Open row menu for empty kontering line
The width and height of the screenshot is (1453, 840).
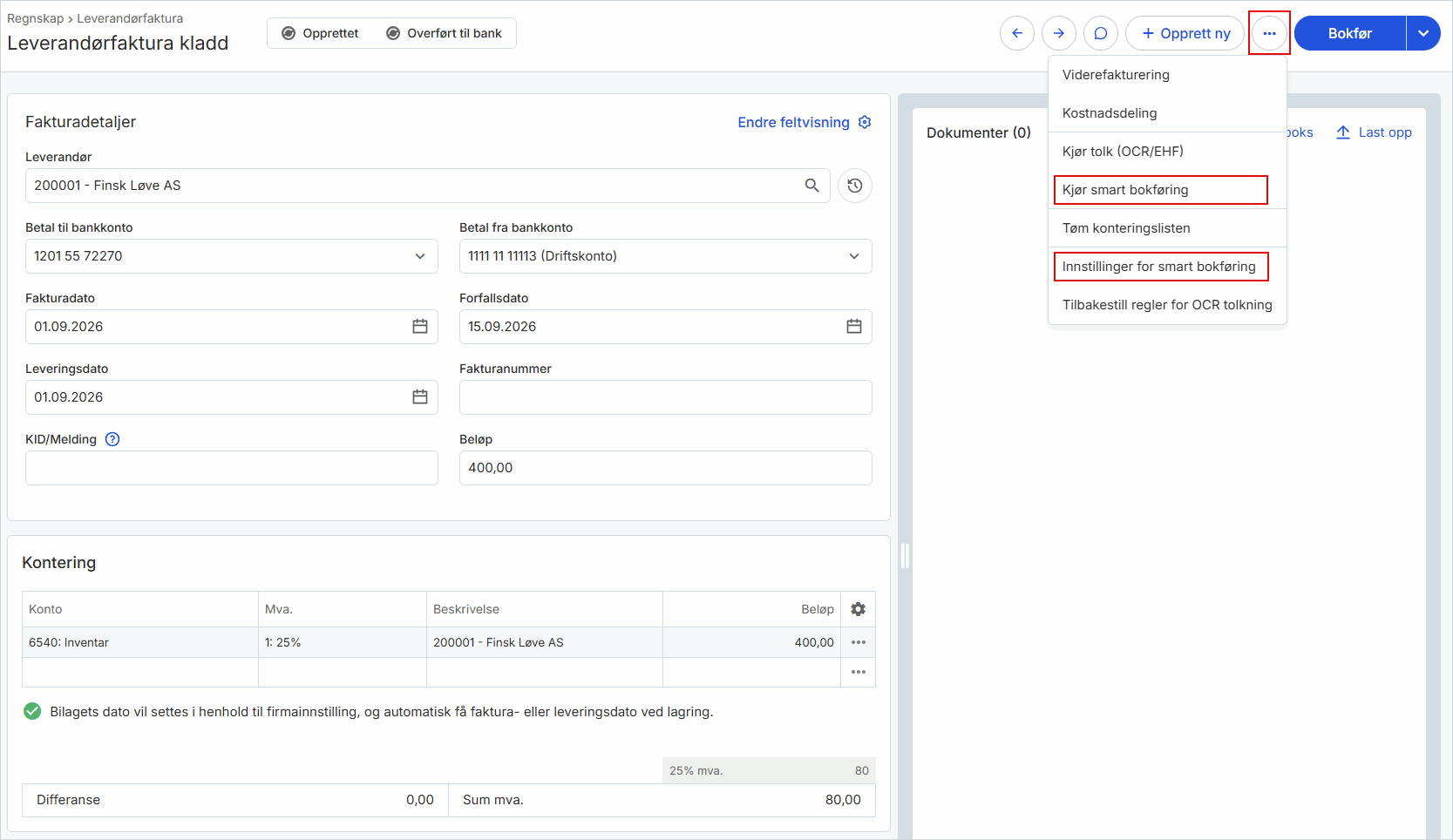(859, 672)
